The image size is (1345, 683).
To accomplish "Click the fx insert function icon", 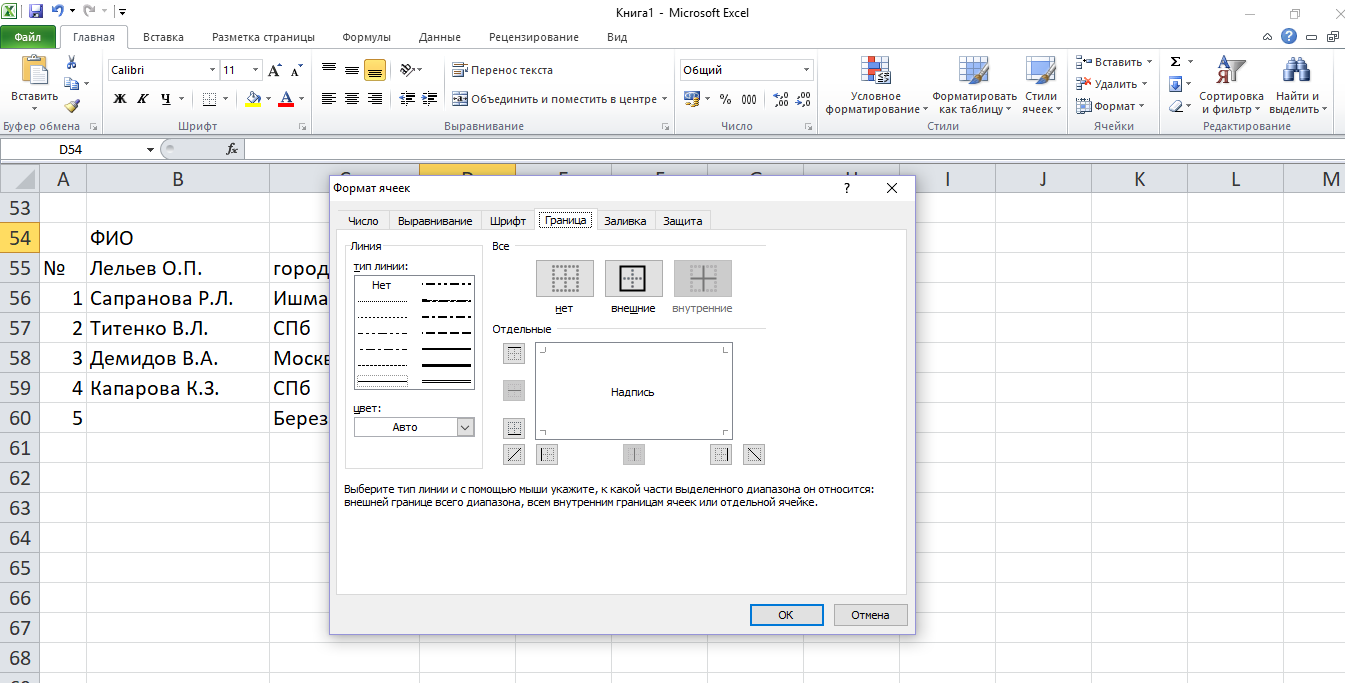I will click(232, 149).
